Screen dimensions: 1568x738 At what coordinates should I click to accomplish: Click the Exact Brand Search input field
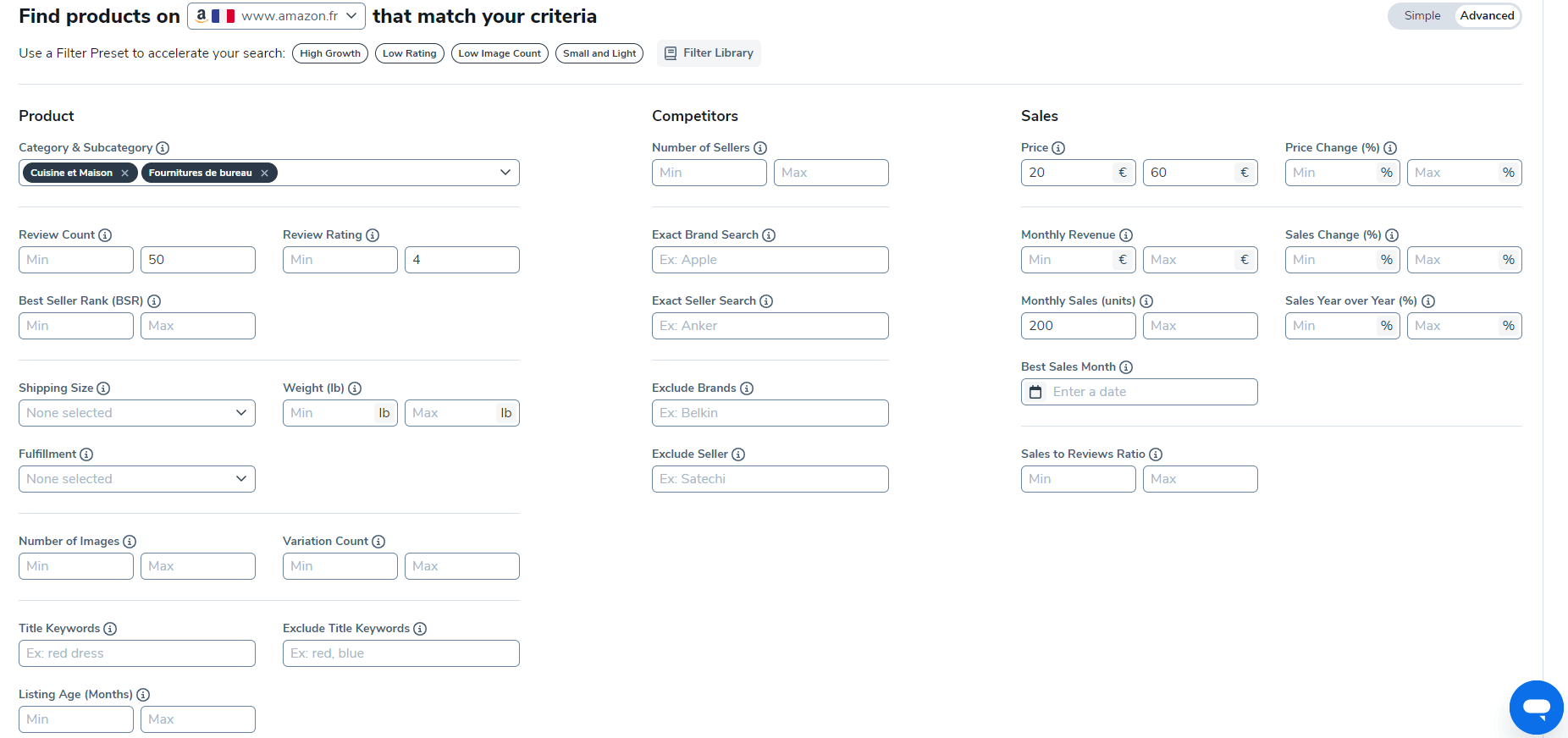pos(770,260)
